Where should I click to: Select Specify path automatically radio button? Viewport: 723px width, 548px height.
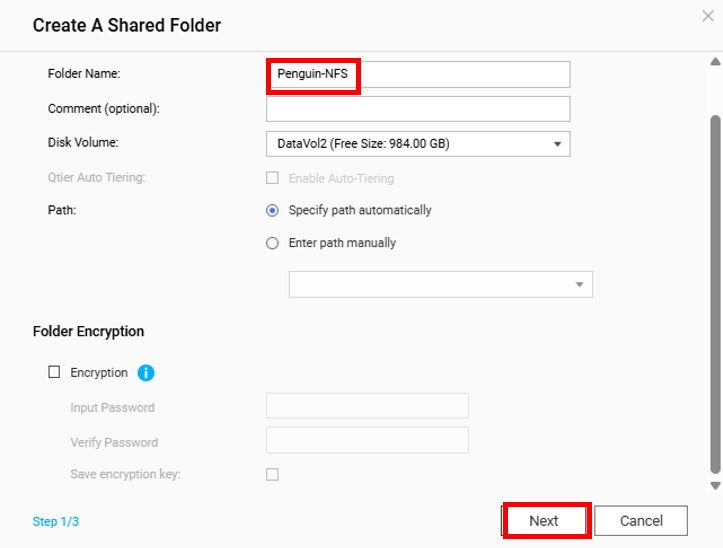(272, 211)
